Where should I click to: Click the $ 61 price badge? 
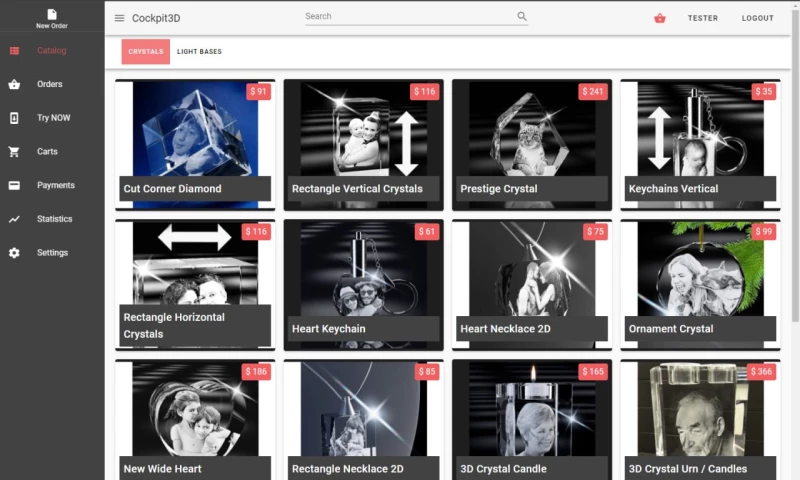point(427,232)
